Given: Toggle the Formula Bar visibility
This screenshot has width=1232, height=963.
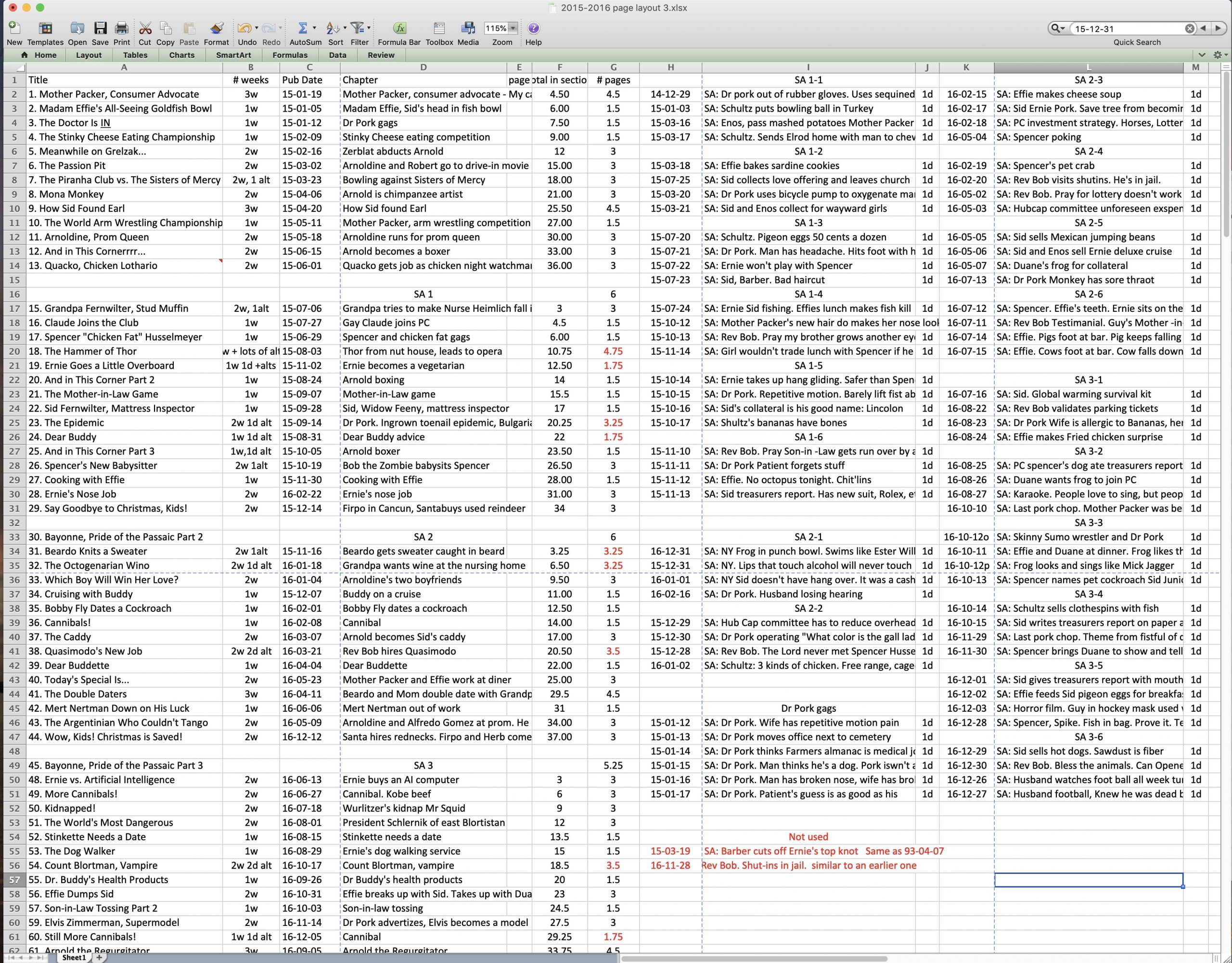Looking at the screenshot, I should click(399, 28).
